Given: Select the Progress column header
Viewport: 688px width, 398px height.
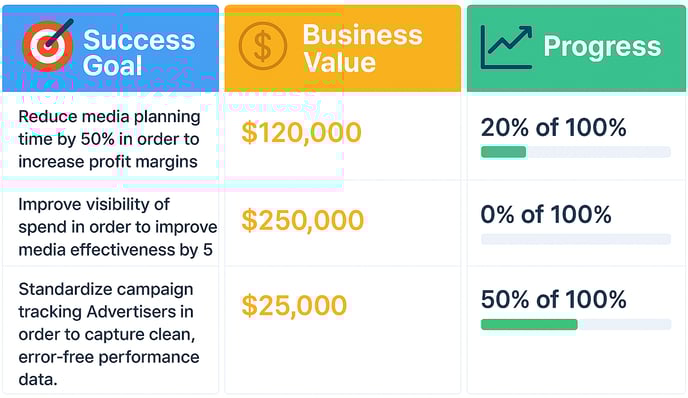Looking at the screenshot, I should click(x=576, y=48).
